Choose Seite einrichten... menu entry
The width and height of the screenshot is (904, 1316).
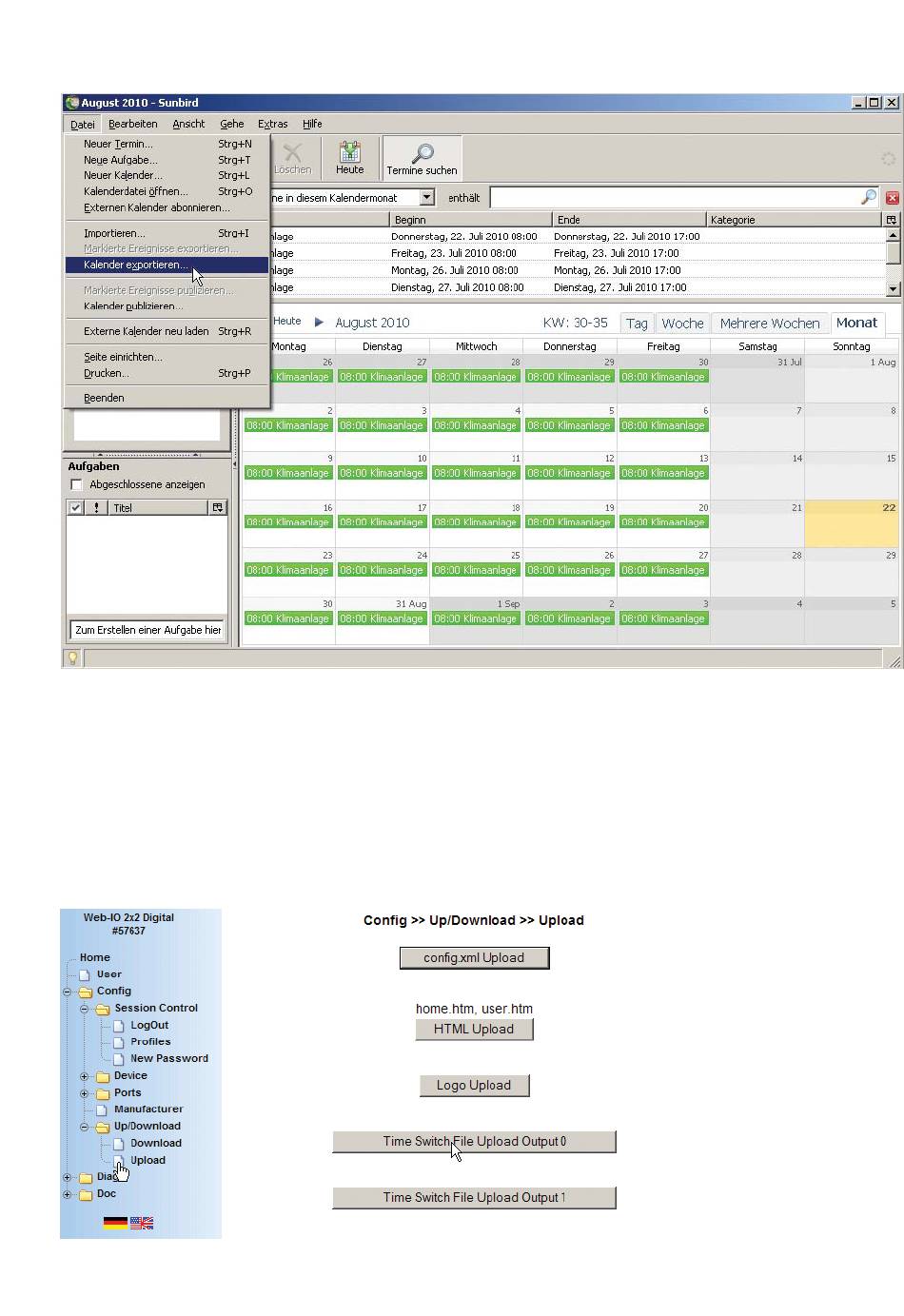pyautogui.click(x=167, y=357)
